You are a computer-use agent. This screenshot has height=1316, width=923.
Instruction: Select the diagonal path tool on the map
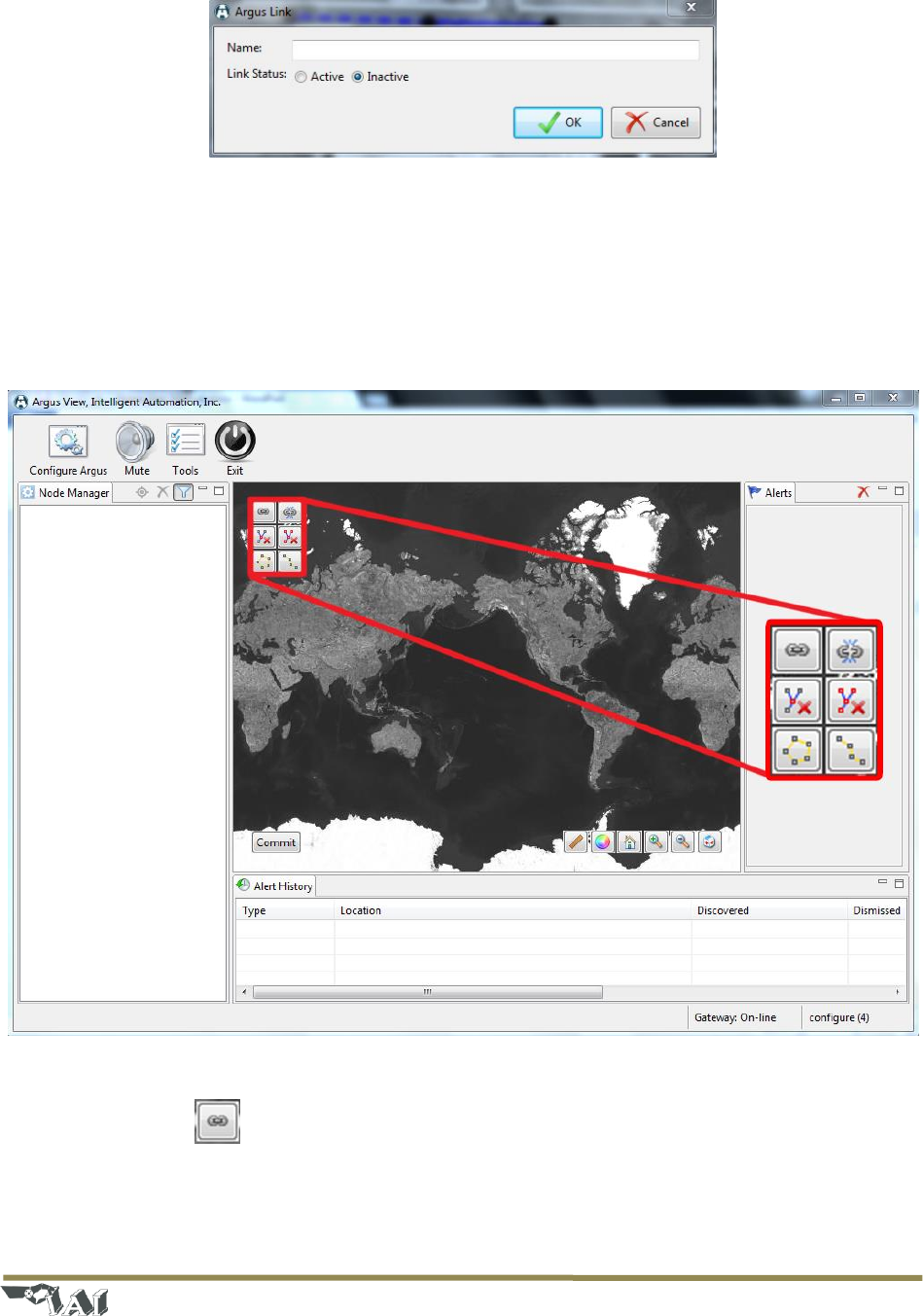[x=290, y=562]
